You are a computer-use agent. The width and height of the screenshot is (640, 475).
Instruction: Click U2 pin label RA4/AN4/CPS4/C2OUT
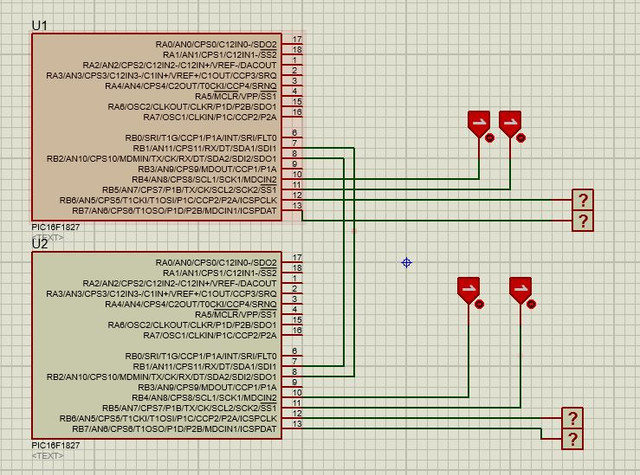tap(191, 304)
